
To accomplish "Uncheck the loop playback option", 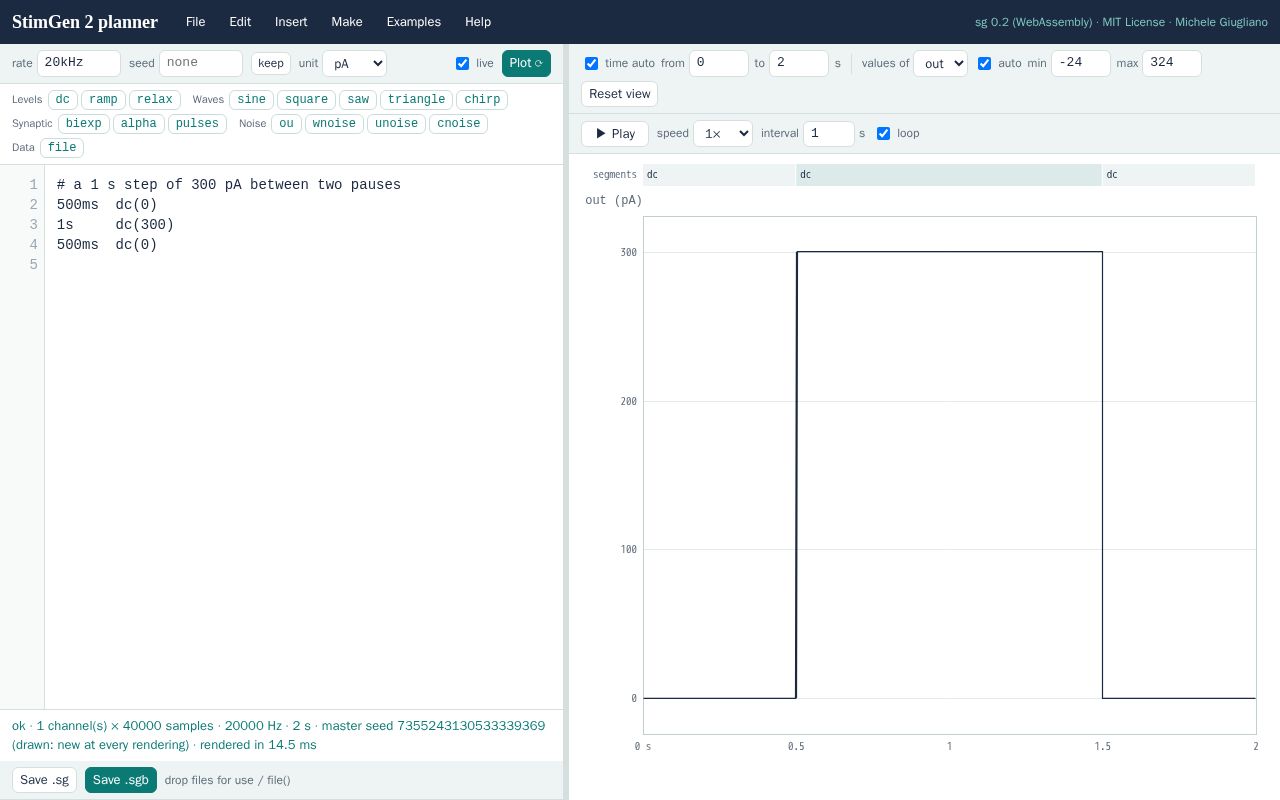I will click(883, 133).
